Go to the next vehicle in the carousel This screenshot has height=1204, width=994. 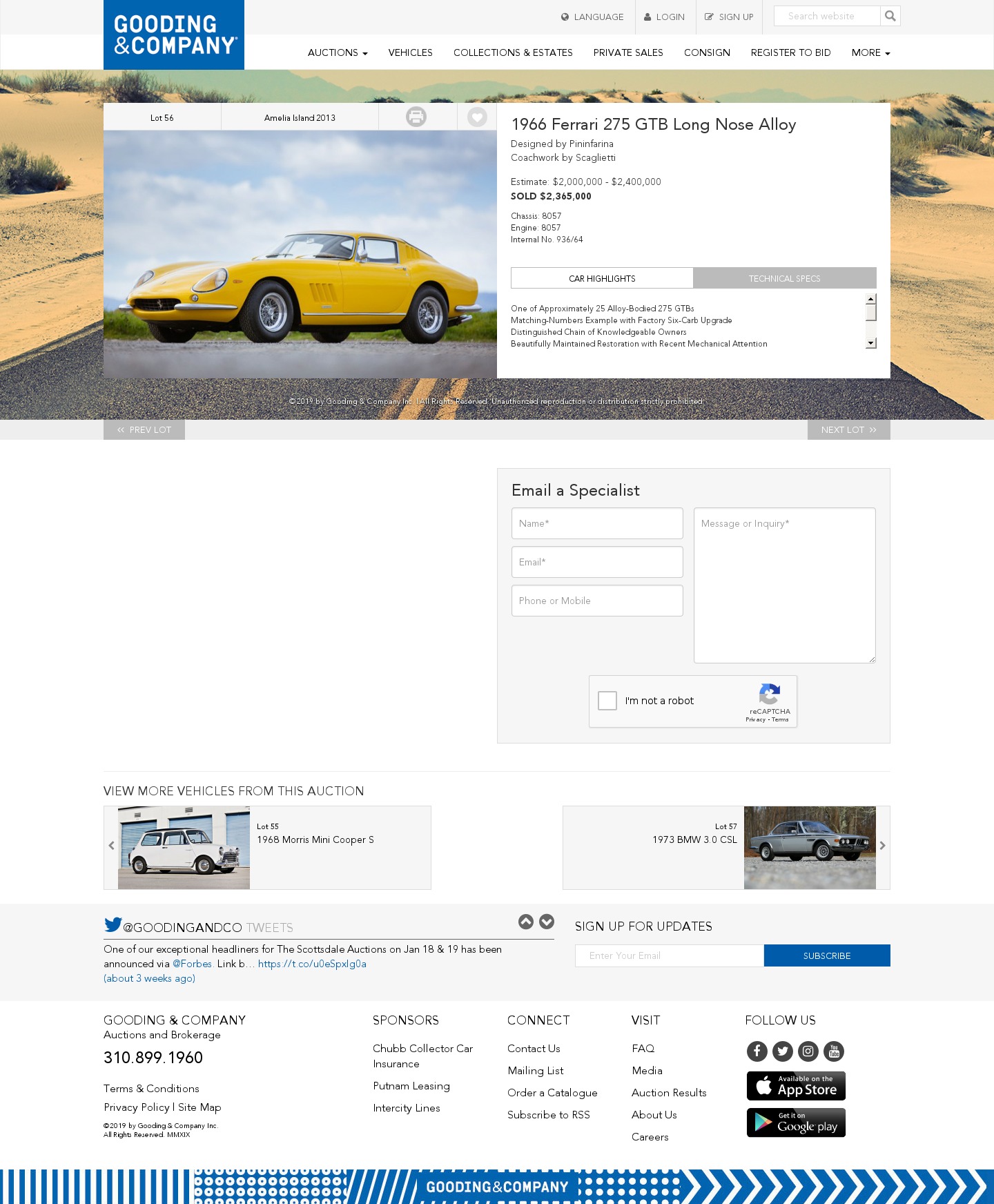(x=882, y=846)
